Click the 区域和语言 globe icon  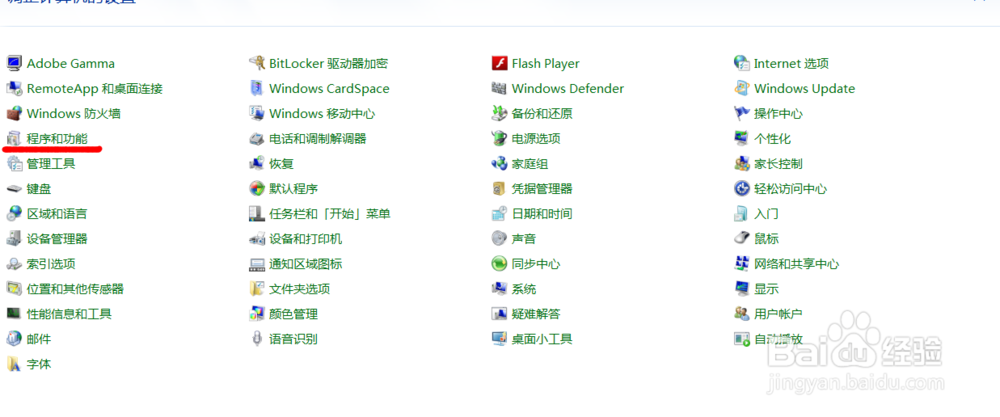pyautogui.click(x=14, y=214)
